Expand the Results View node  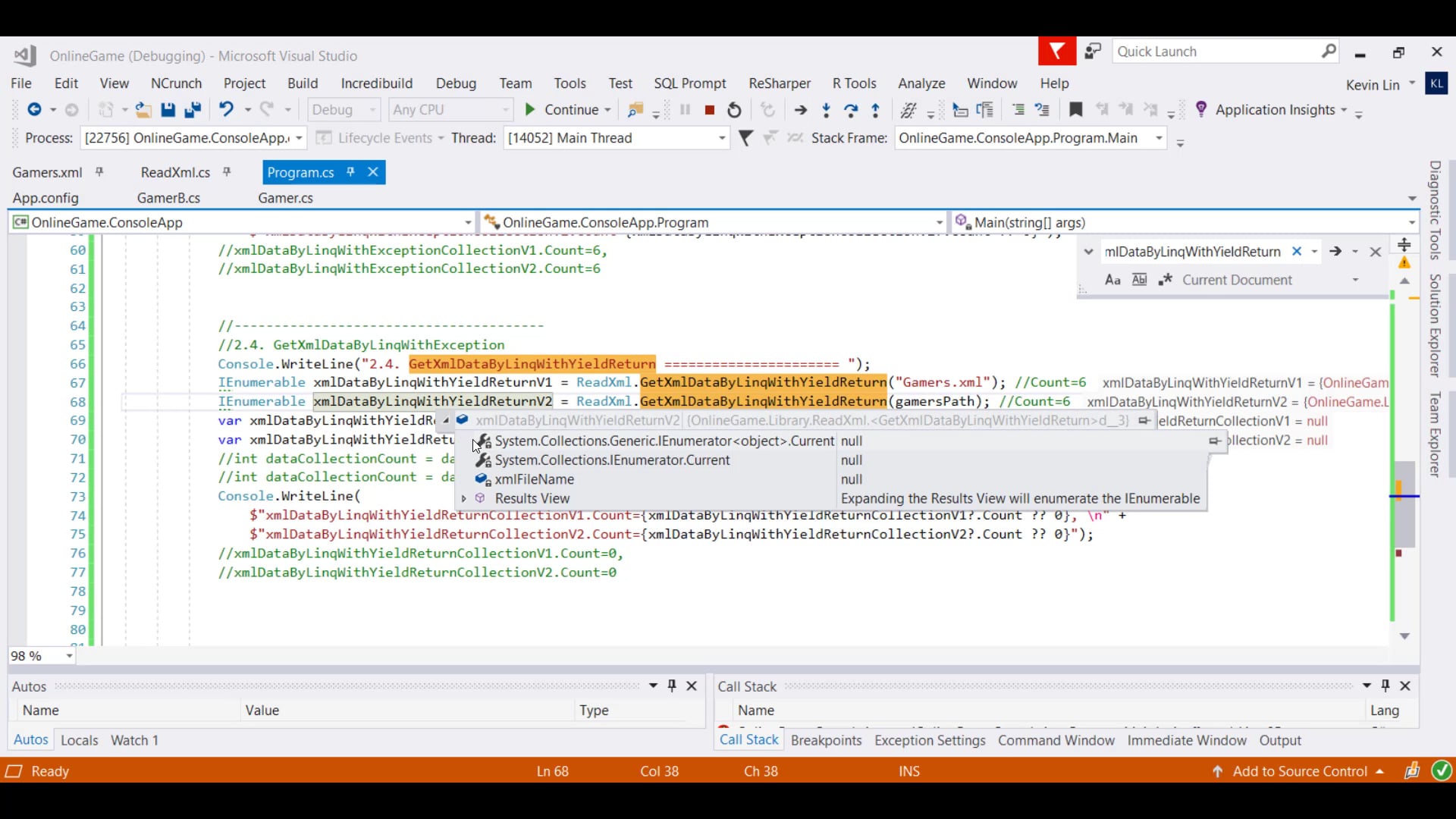(463, 499)
